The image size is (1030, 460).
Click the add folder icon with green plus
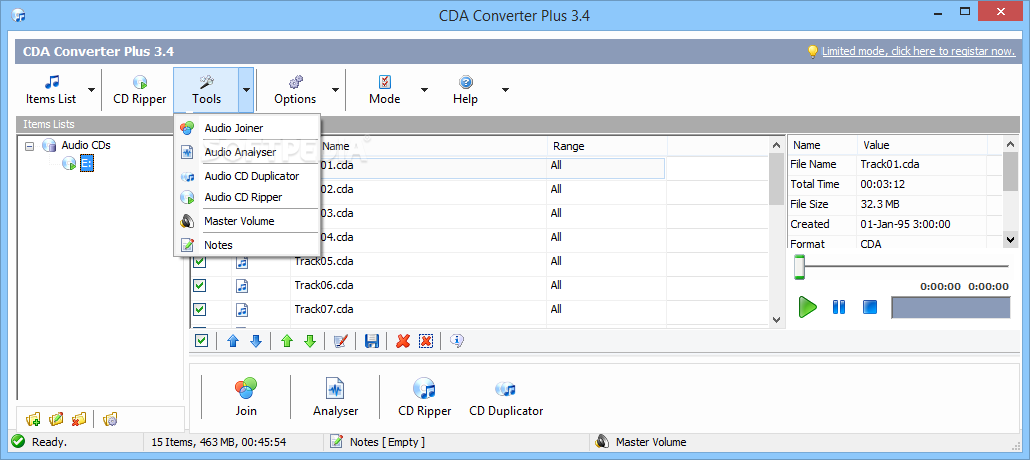pos(33,419)
